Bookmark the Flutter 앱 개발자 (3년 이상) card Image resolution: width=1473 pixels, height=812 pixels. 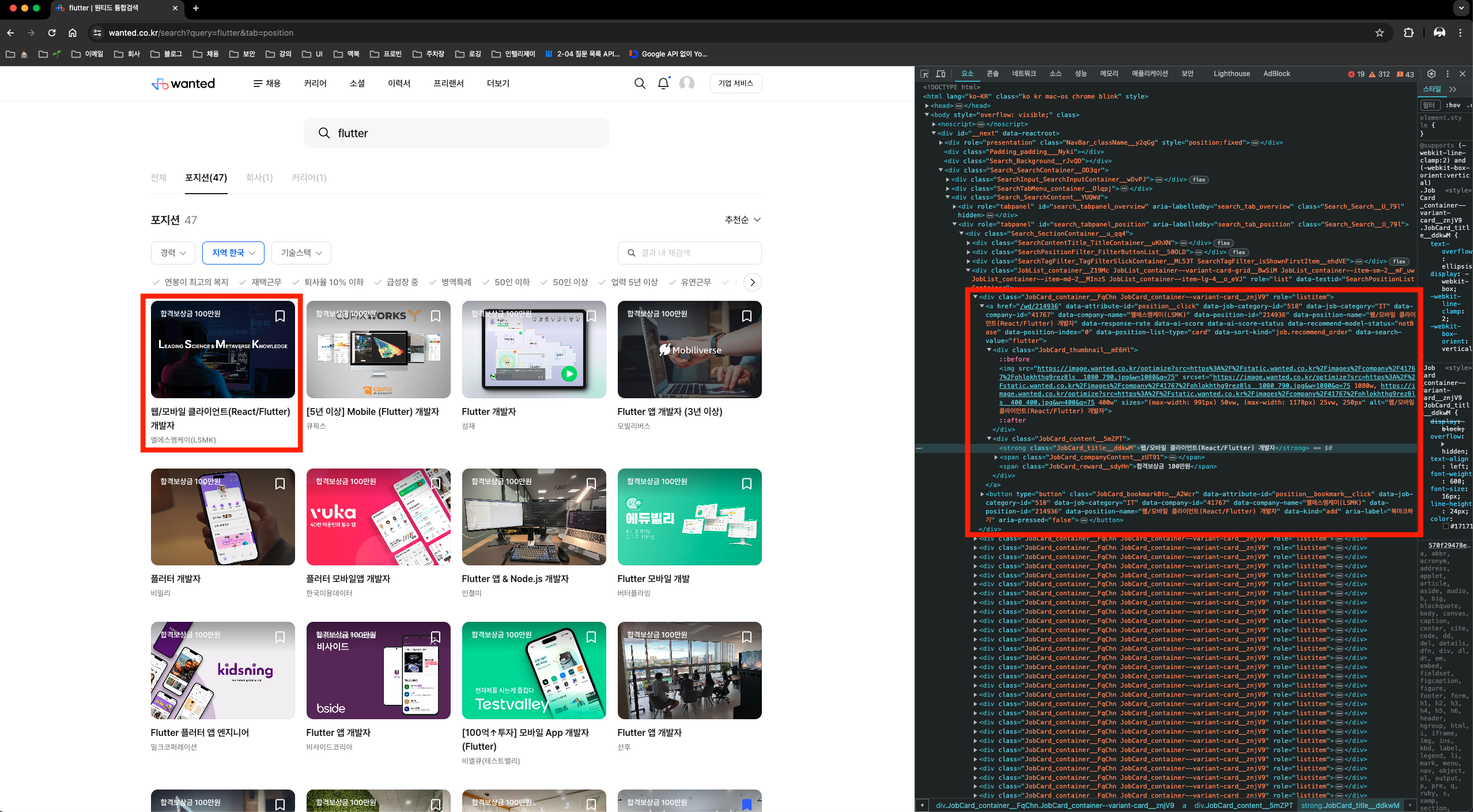tap(747, 316)
